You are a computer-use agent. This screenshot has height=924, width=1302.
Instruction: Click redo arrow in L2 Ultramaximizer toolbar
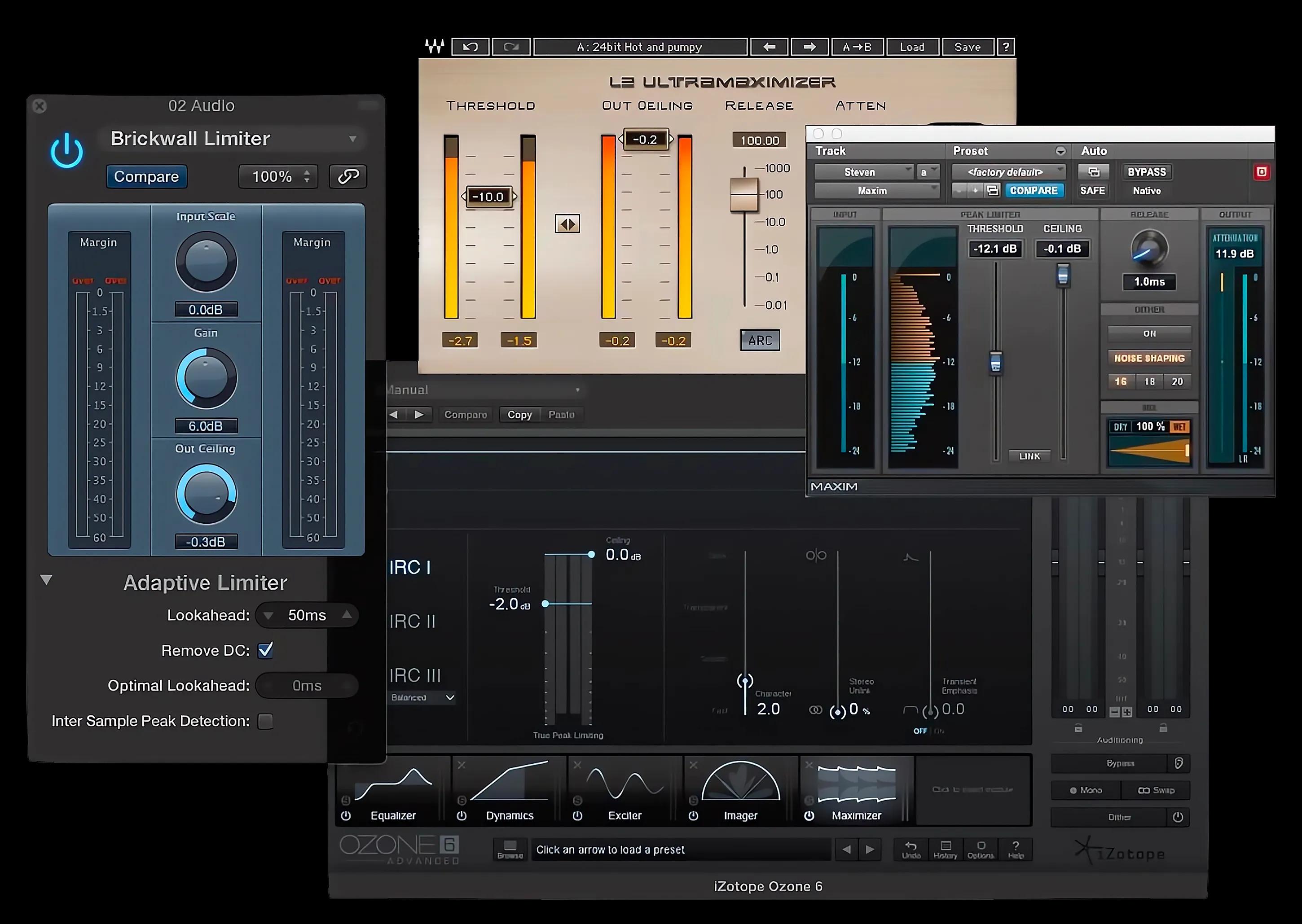(x=511, y=47)
